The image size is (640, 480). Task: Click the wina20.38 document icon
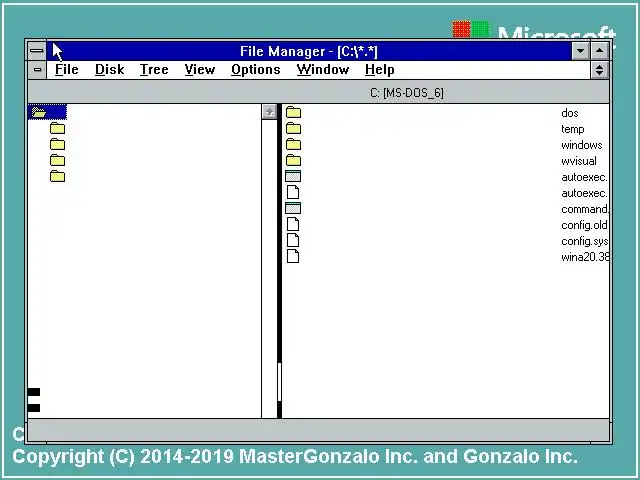click(x=293, y=256)
